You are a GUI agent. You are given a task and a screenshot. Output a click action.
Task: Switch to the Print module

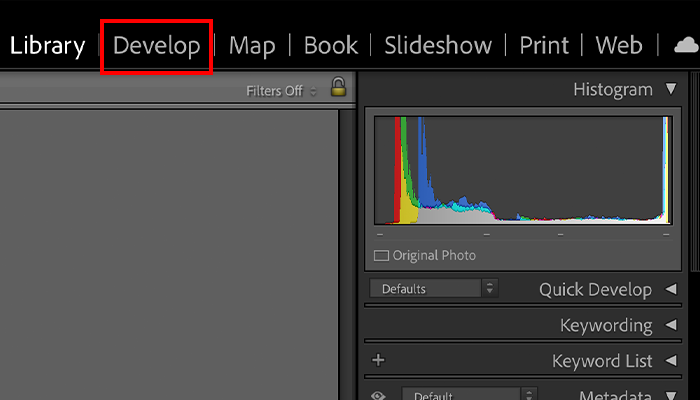click(x=544, y=46)
